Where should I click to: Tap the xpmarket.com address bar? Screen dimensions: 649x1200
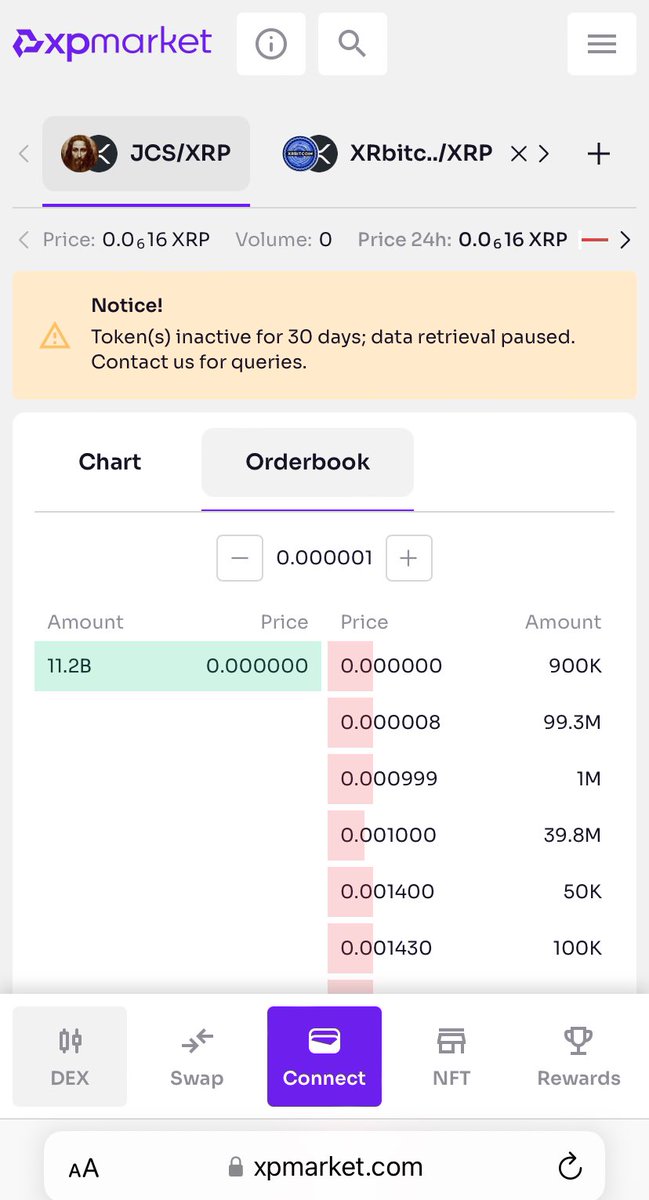325,1166
